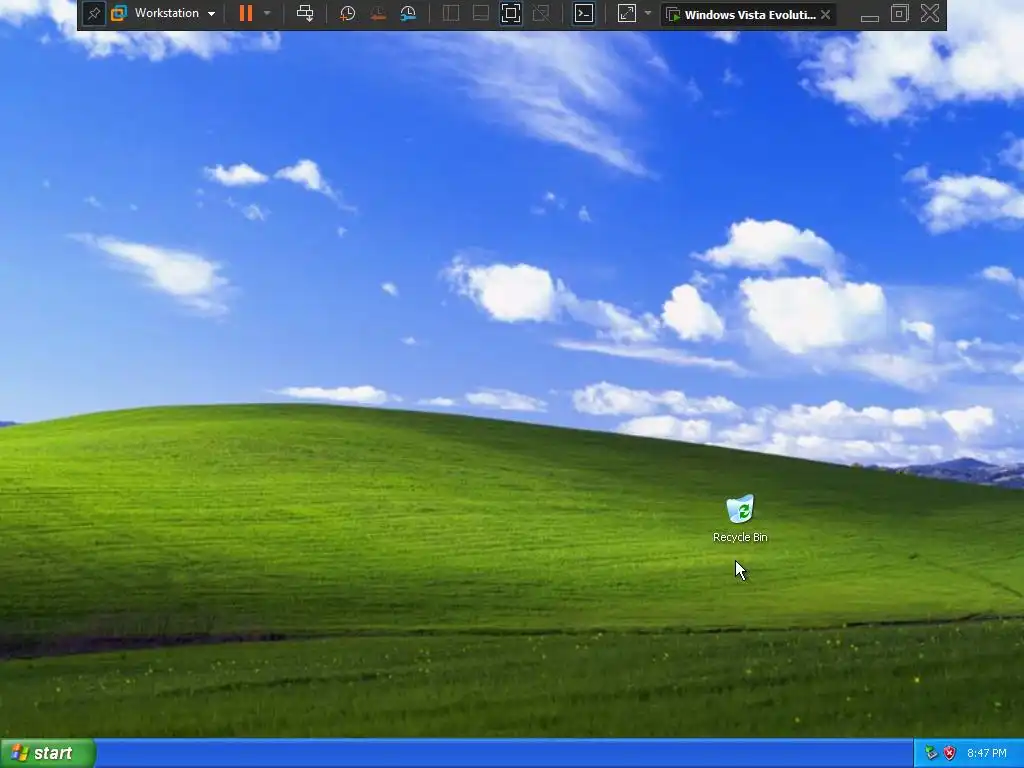The height and width of the screenshot is (768, 1024).
Task: Toggle Unity mode icon
Action: (x=541, y=13)
